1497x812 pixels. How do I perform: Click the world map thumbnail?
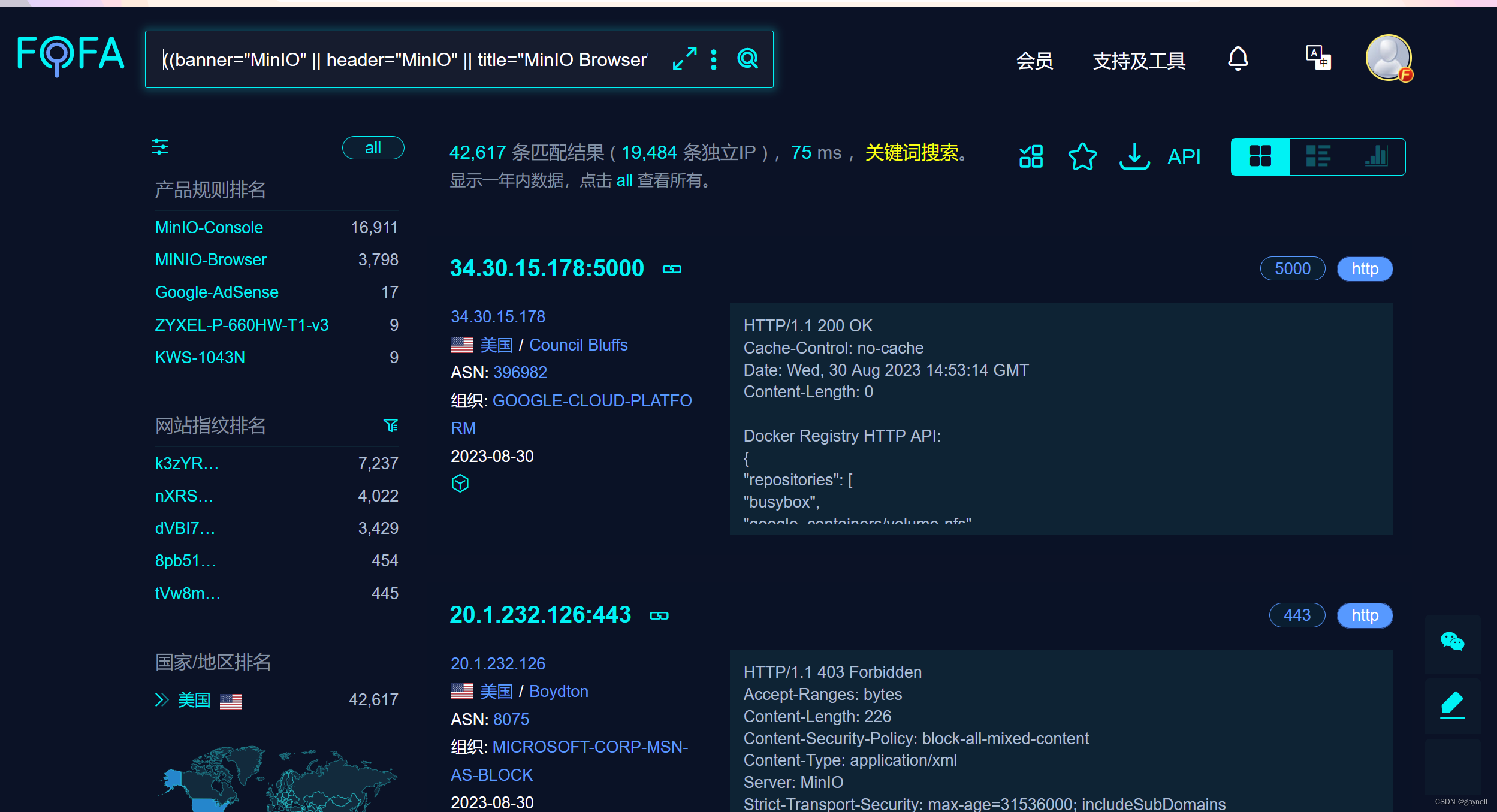(x=277, y=778)
